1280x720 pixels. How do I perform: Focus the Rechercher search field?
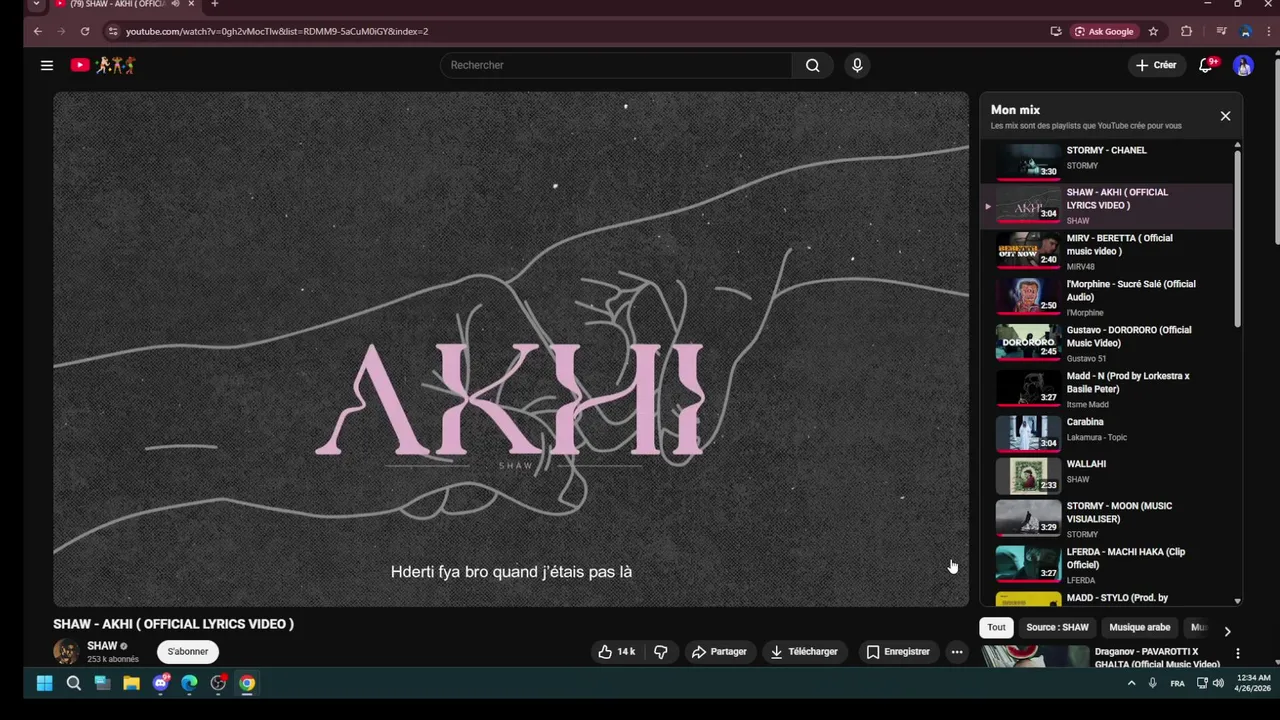(616, 65)
